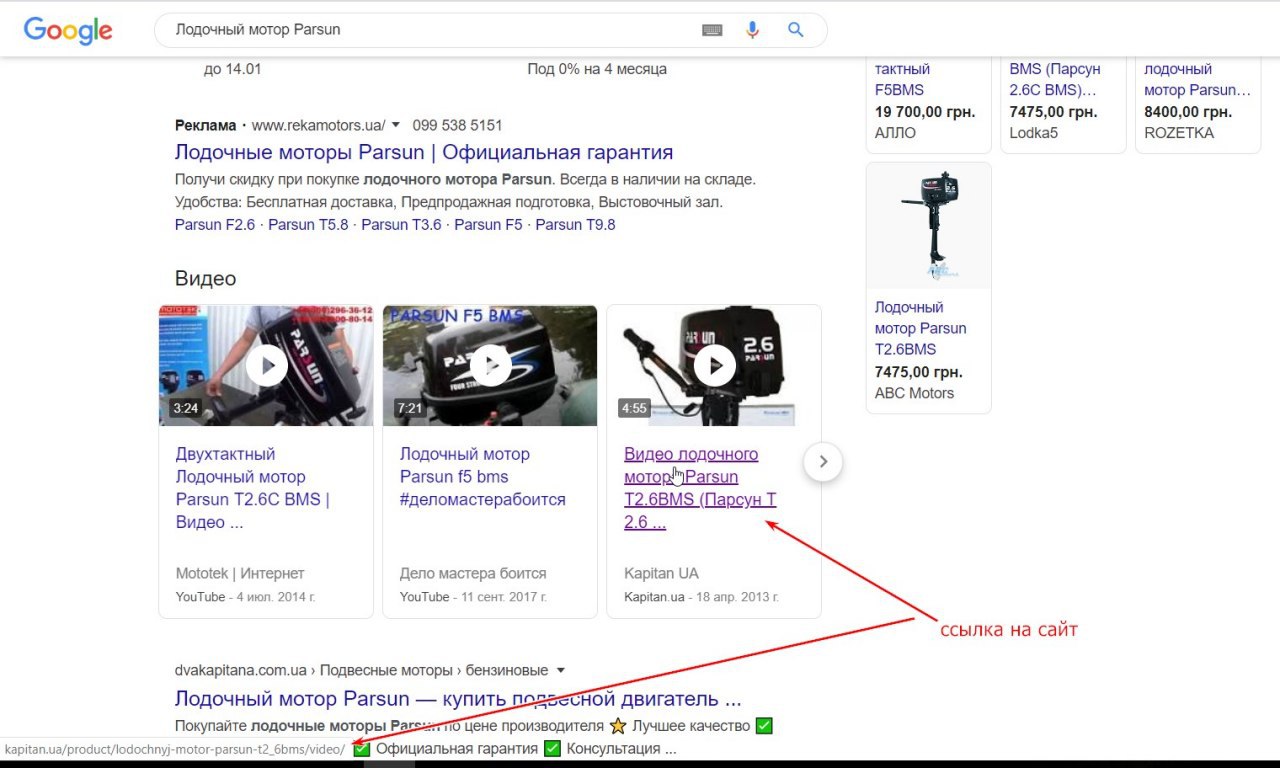Click 'YouTube - 11 сент. 2017 г.' source text
This screenshot has height=768, width=1280.
pyautogui.click(x=473, y=597)
